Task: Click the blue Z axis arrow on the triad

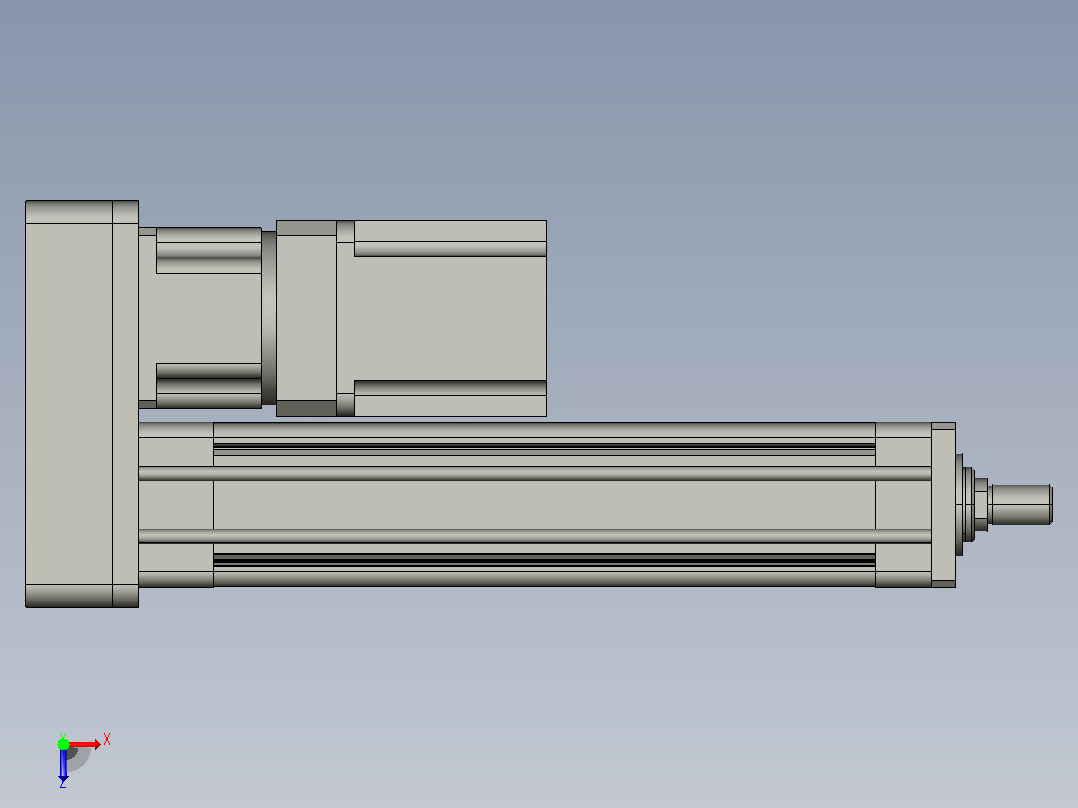Action: click(x=63, y=765)
